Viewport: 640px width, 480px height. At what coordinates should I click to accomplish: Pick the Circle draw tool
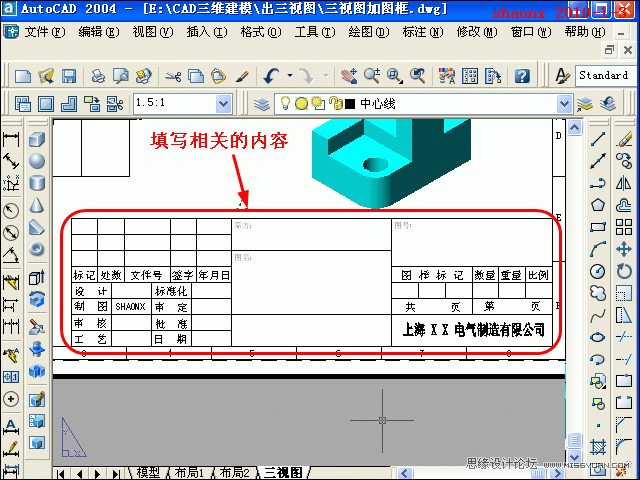point(598,271)
